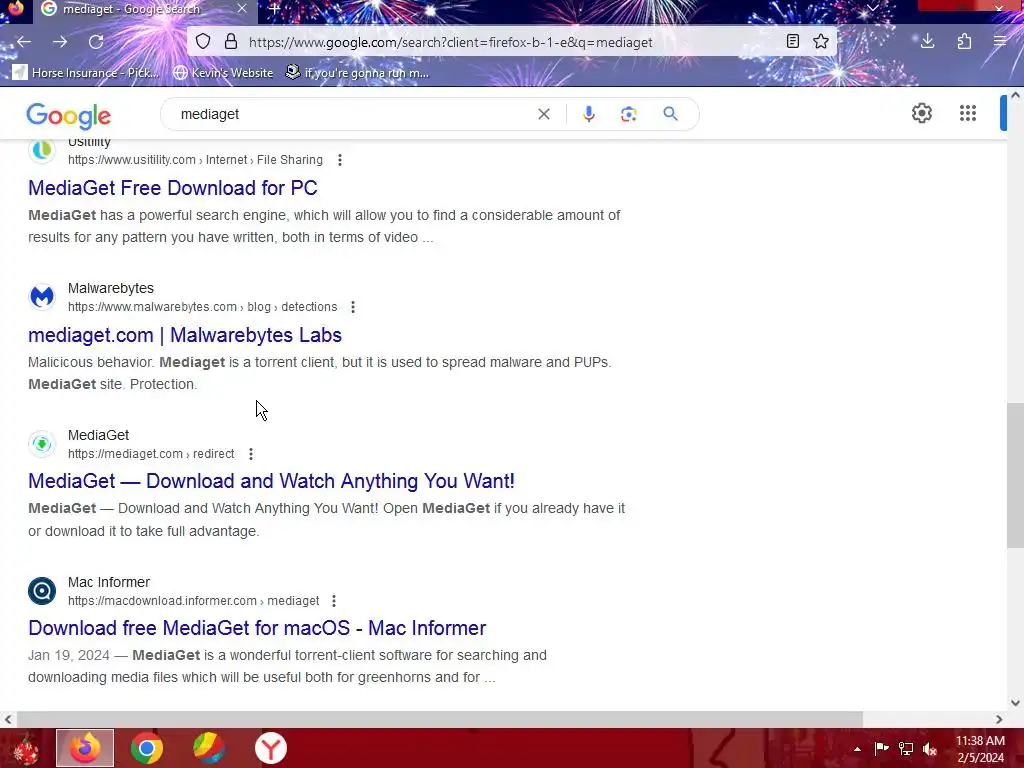Open Action Center flag icon

[882, 749]
